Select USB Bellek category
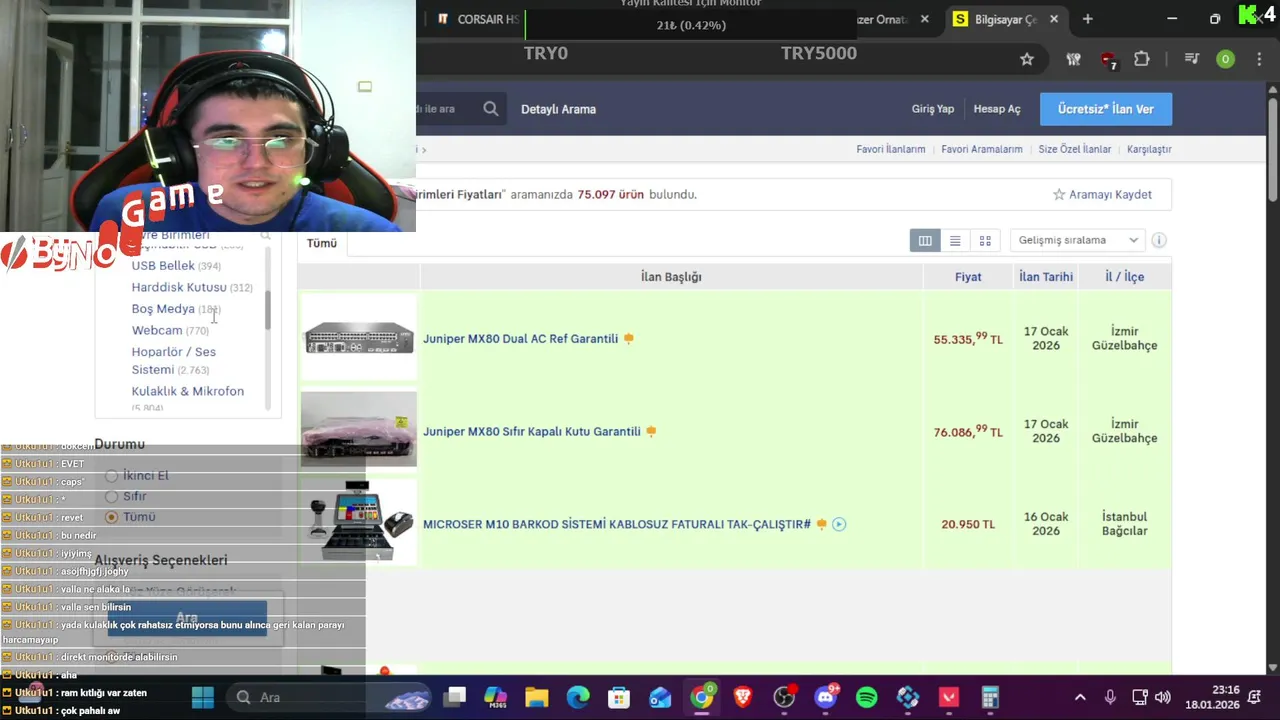 (163, 266)
